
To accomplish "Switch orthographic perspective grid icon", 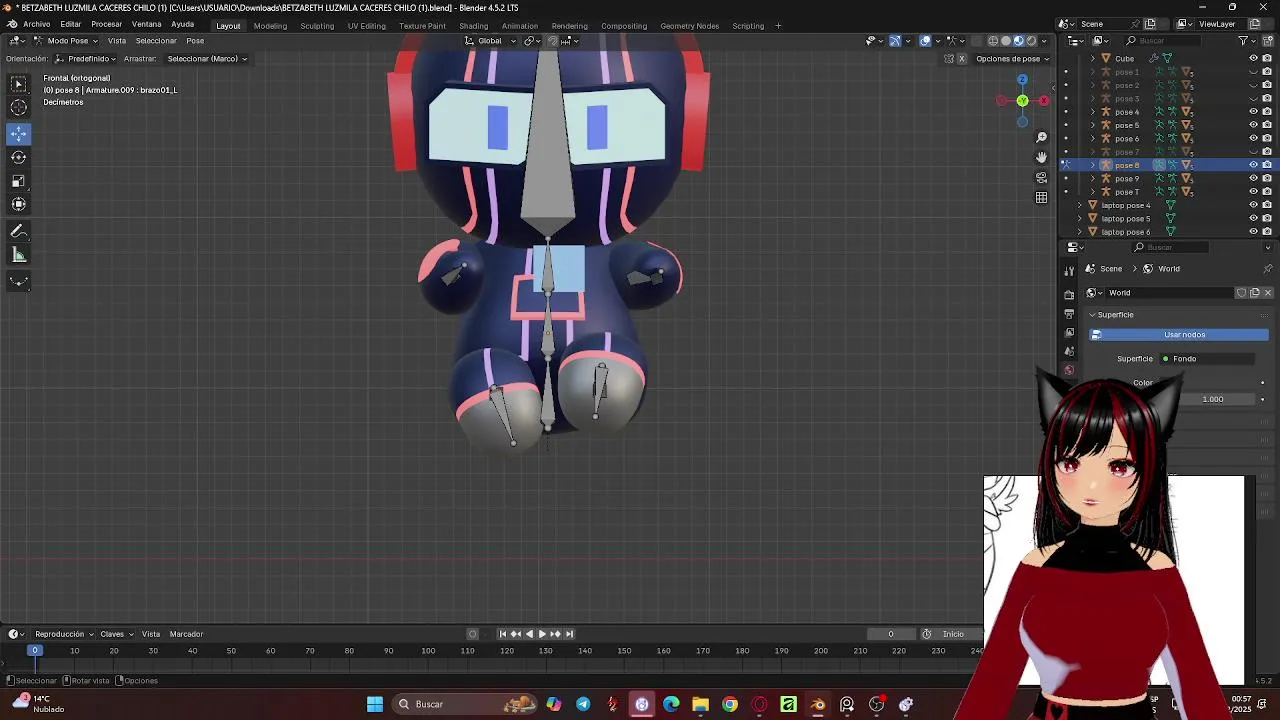I will pos(1041,198).
